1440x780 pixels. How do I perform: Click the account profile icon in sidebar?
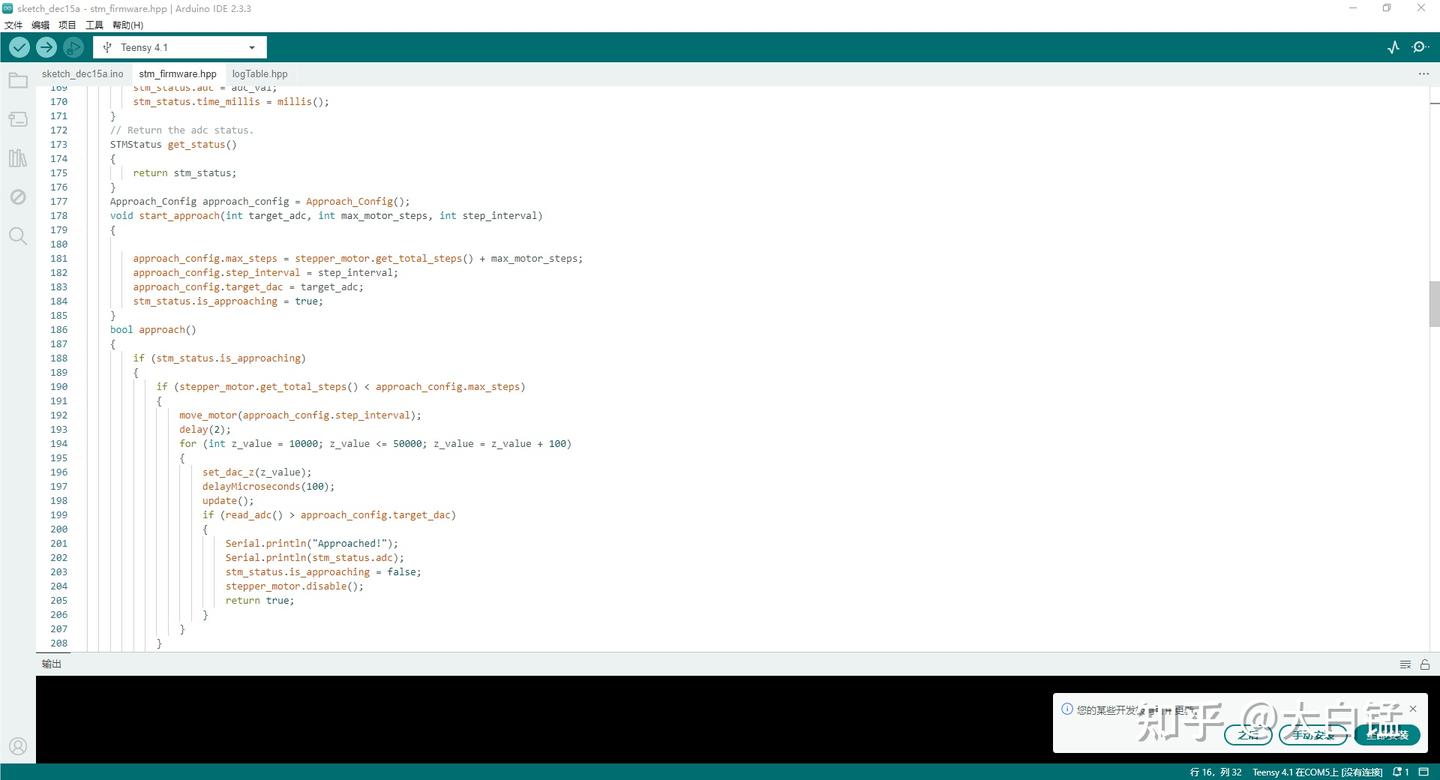click(18, 746)
